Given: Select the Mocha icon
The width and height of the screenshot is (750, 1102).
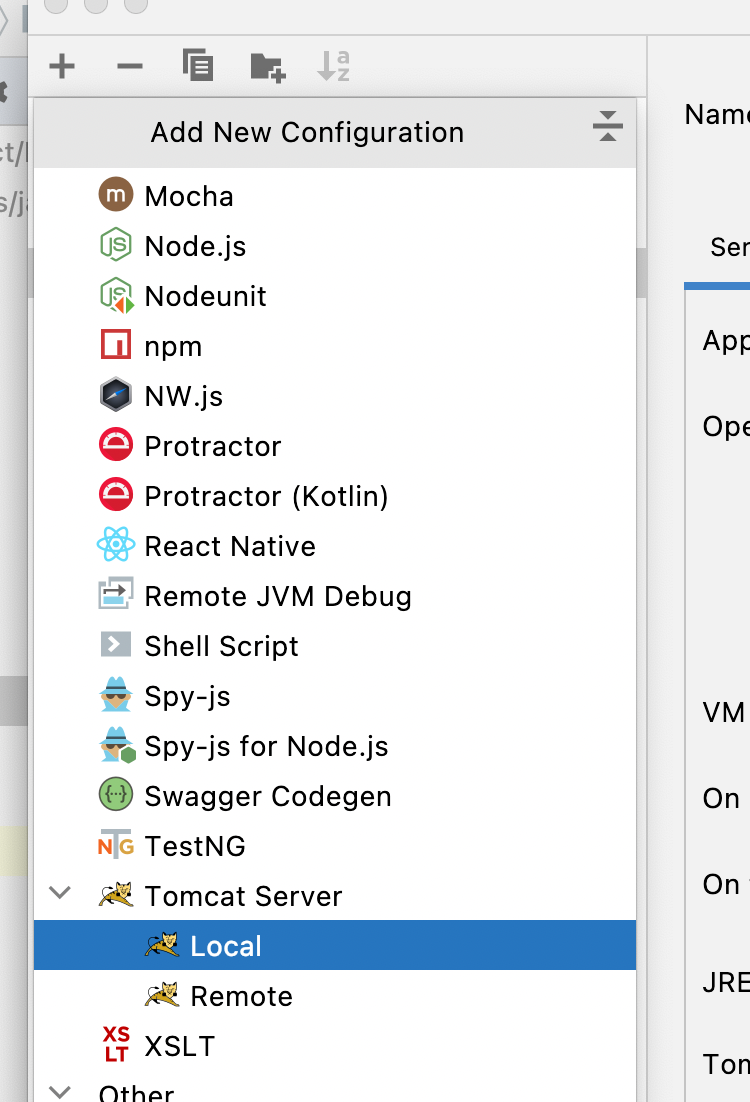Looking at the screenshot, I should [116, 195].
